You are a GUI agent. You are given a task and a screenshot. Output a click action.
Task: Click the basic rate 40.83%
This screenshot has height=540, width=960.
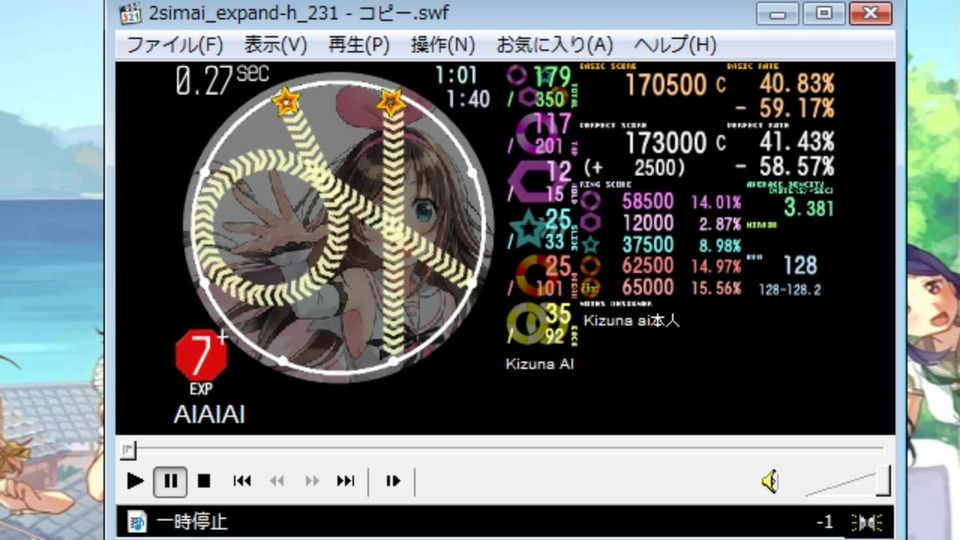pyautogui.click(x=797, y=84)
